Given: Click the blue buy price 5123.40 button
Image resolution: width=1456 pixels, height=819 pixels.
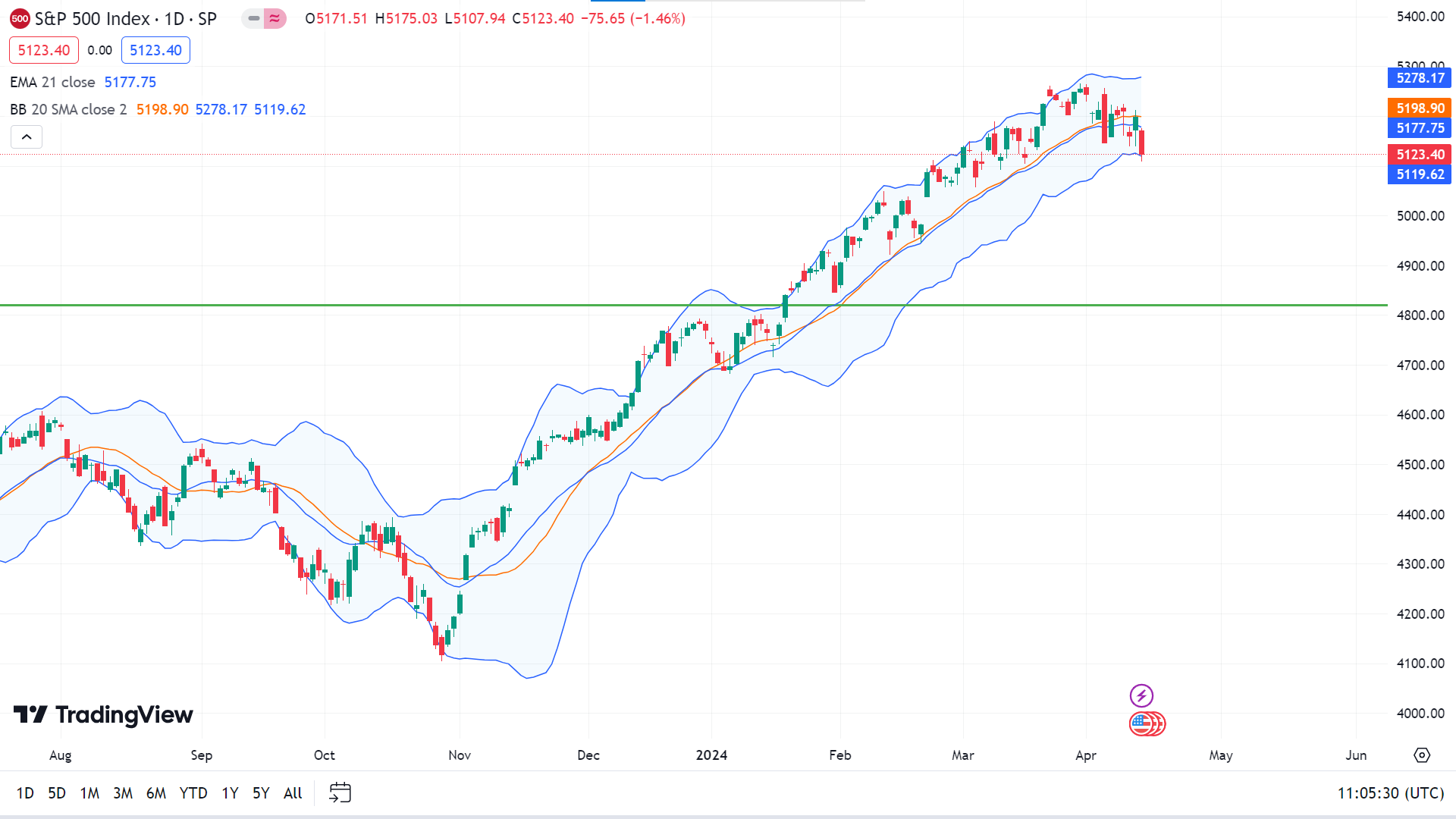Looking at the screenshot, I should click(155, 50).
